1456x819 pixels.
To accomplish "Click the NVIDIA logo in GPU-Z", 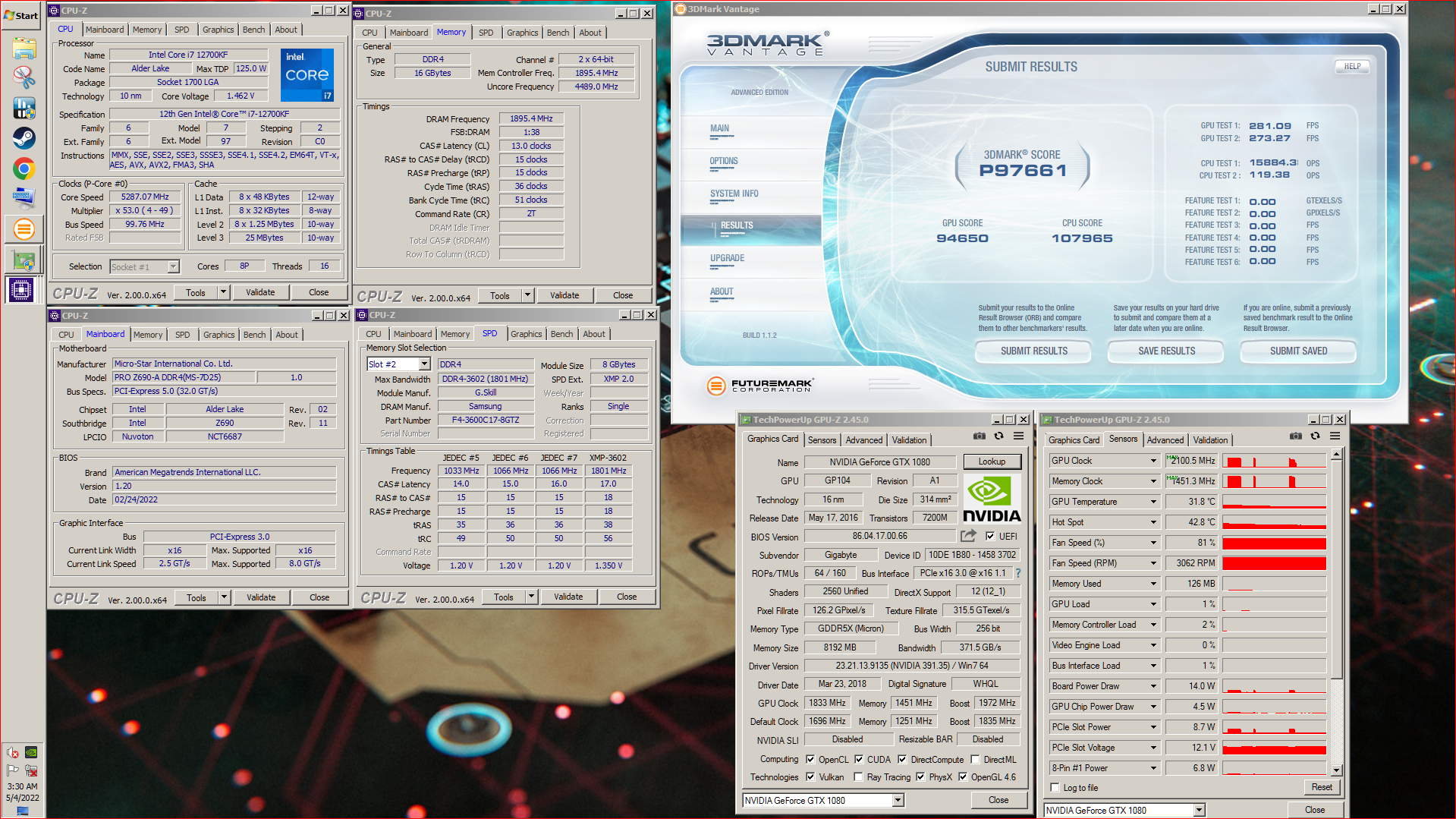I will click(x=992, y=499).
